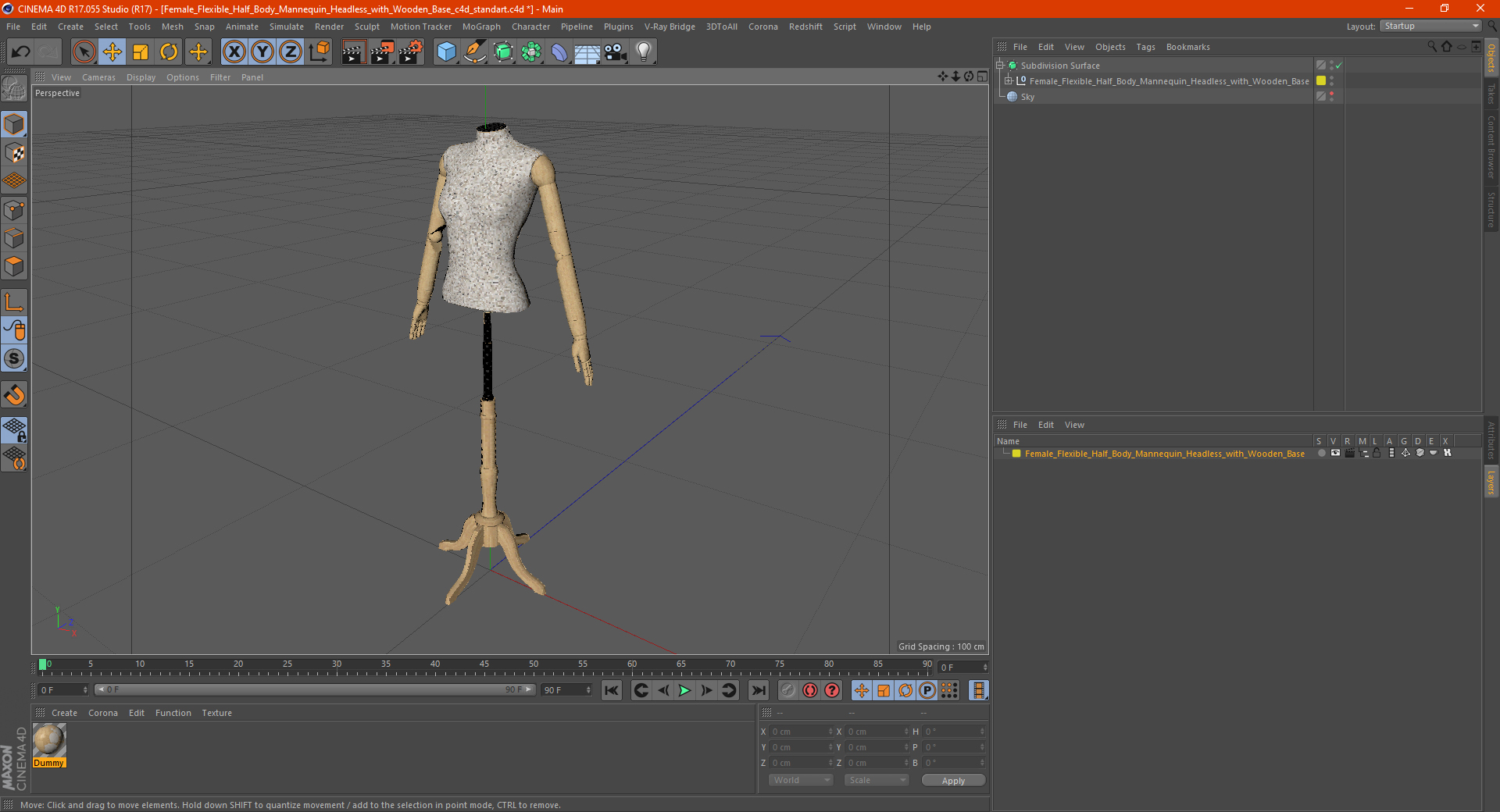Open the Layers side tab

coord(1491,483)
